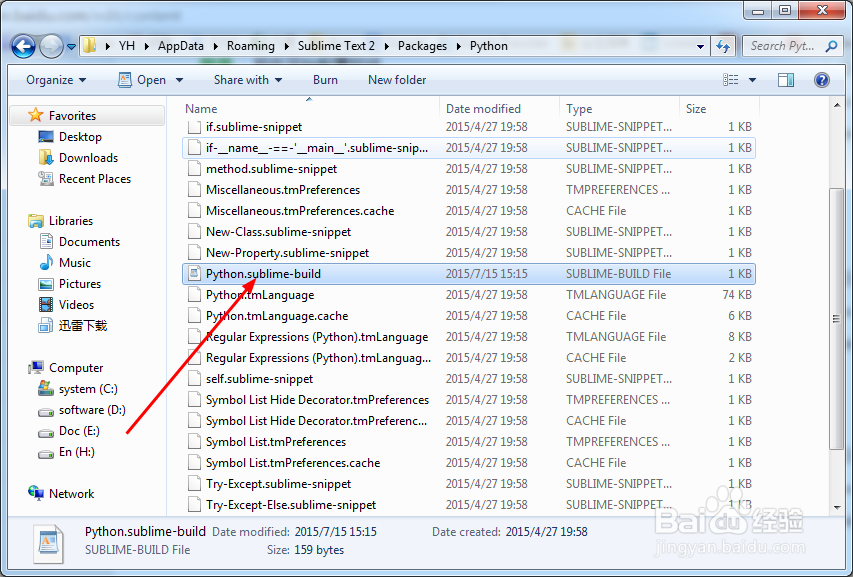Image resolution: width=853 pixels, height=577 pixels.
Task: Select the New-Class.sublime-snippet file icon
Action: point(194,232)
